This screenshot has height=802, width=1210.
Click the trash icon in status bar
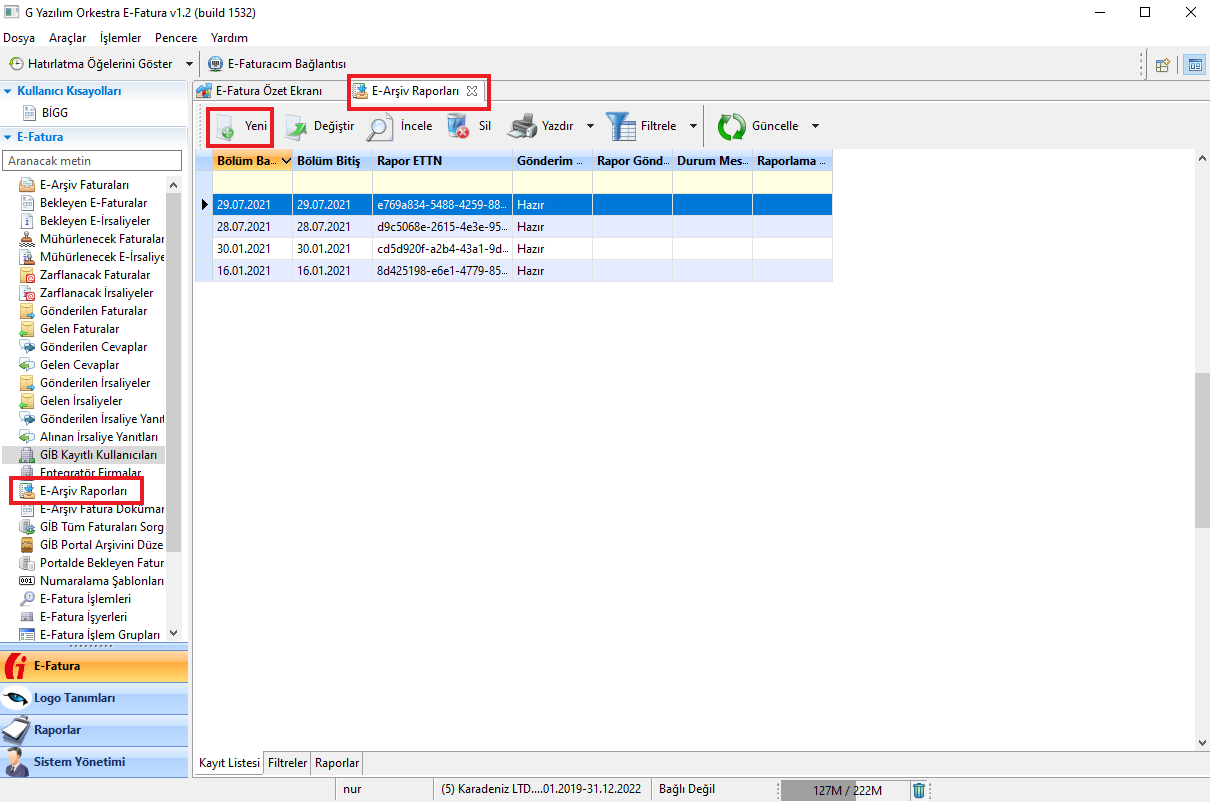[919, 790]
